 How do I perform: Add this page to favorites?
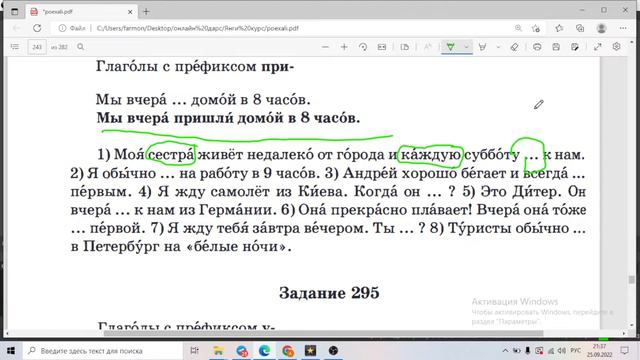tap(536, 28)
